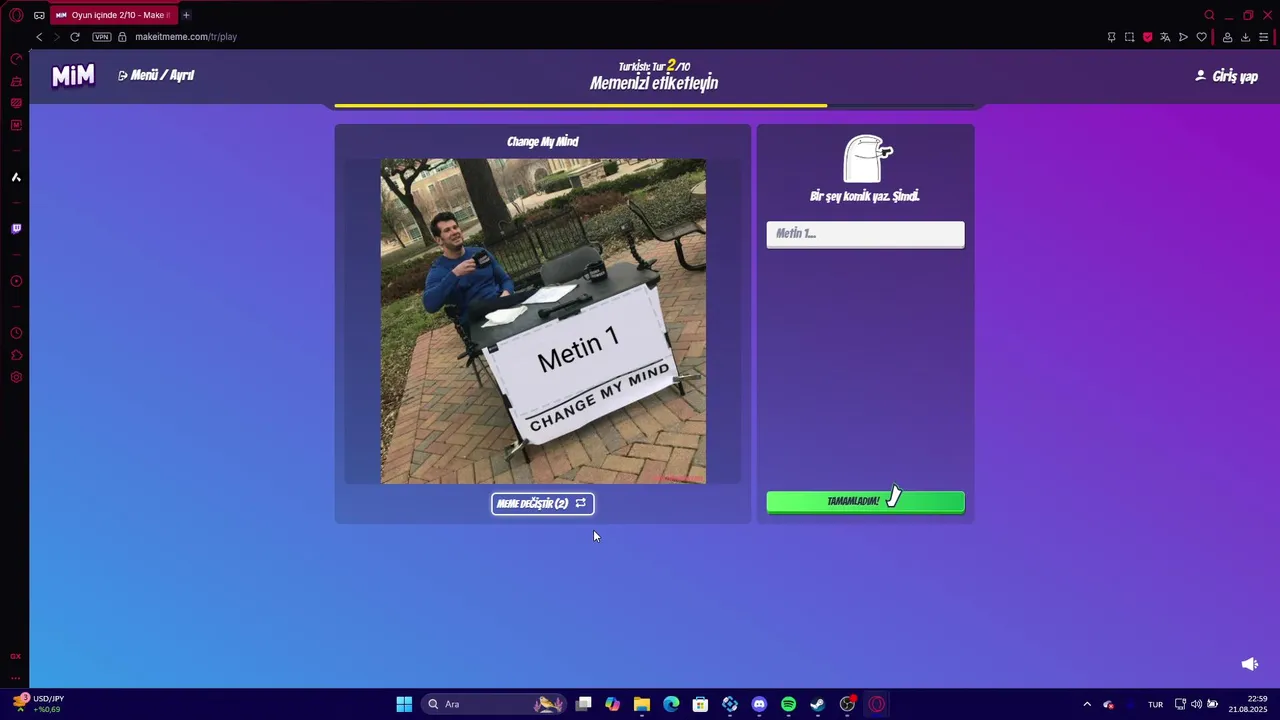Select the Oyun içinde 2/10 tab
This screenshot has height=720, width=1280.
113,15
